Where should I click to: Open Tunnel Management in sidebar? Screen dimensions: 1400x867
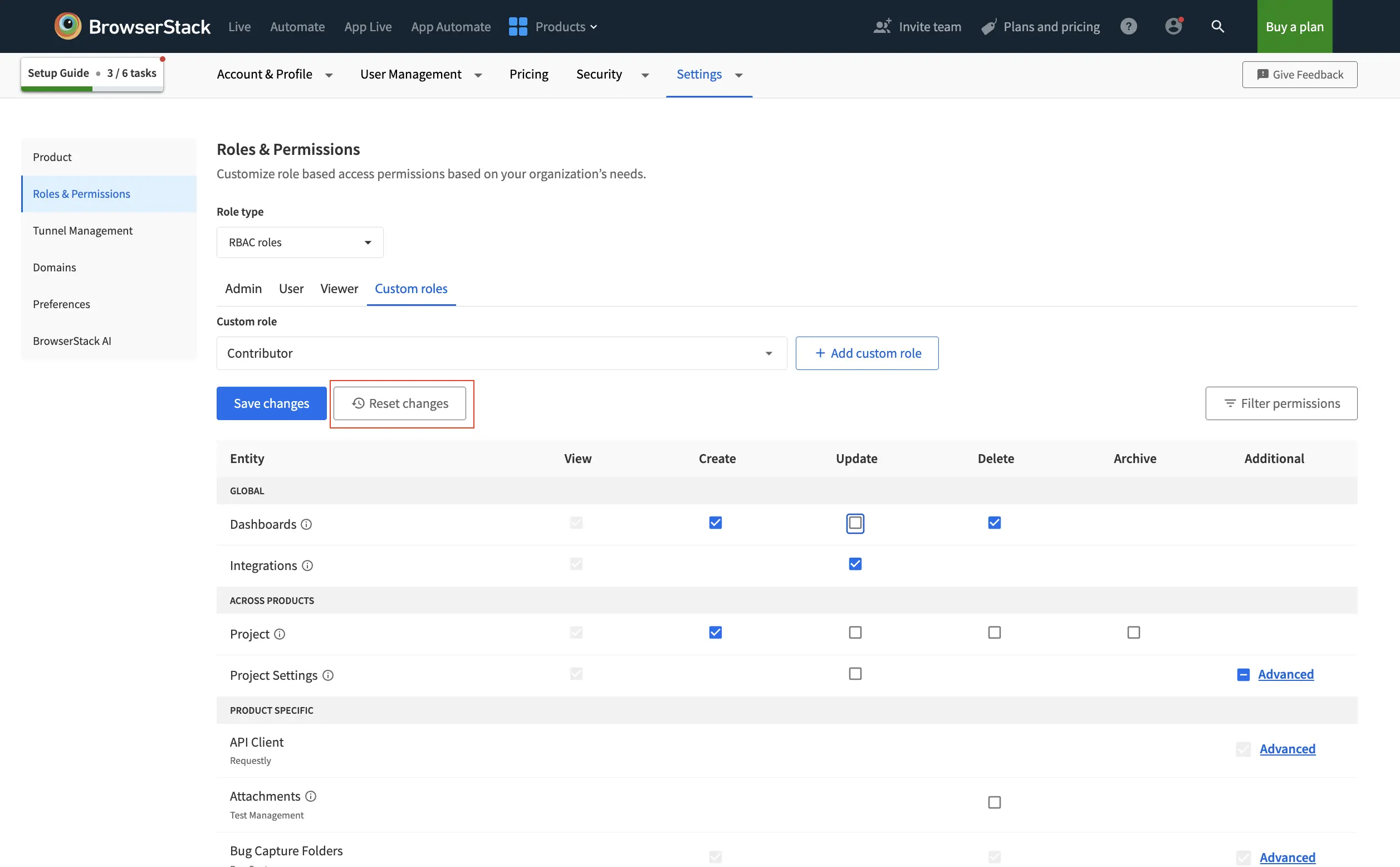tap(82, 231)
